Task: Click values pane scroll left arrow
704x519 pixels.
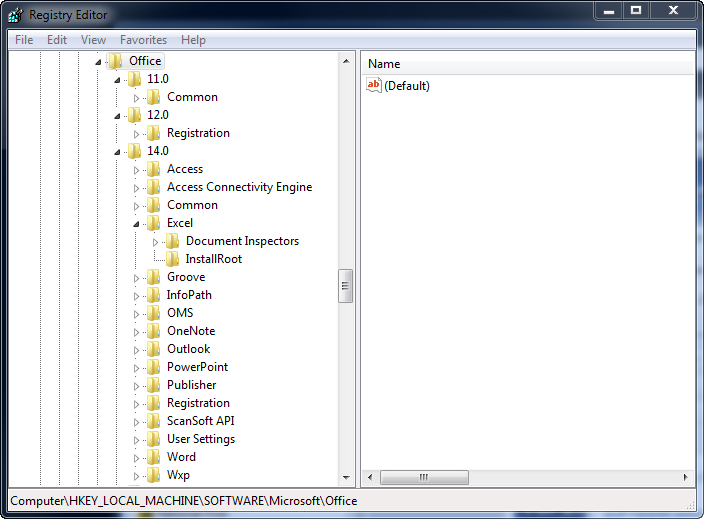Action: click(370, 477)
